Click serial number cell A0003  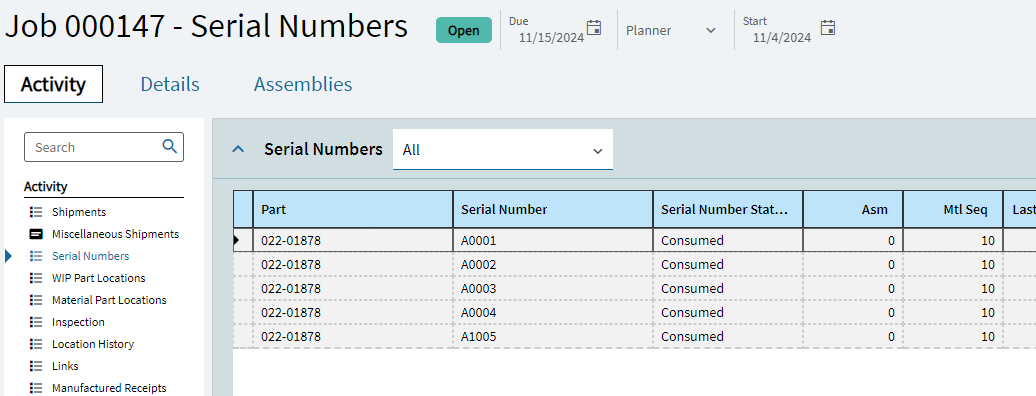click(x=553, y=288)
